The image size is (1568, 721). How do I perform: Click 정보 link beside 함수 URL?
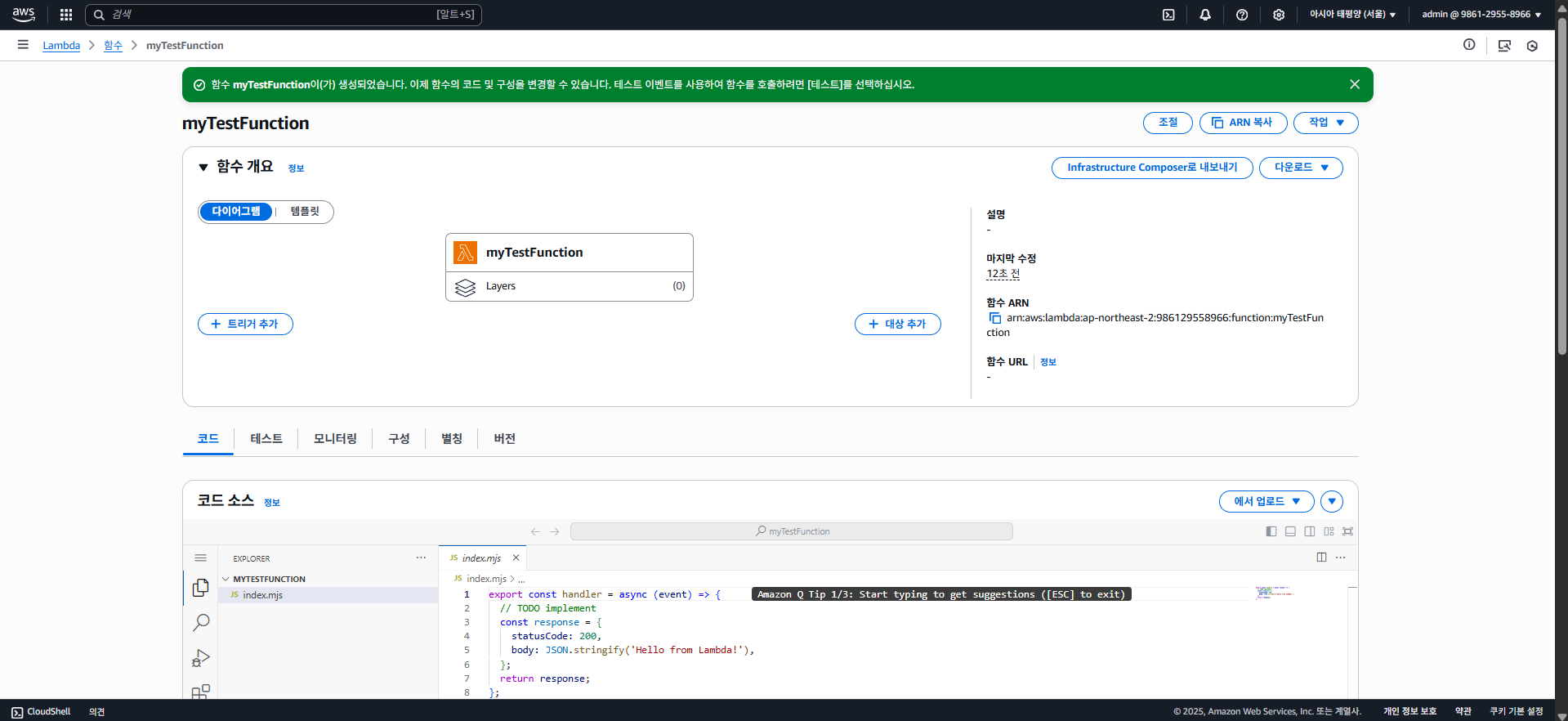(1048, 362)
